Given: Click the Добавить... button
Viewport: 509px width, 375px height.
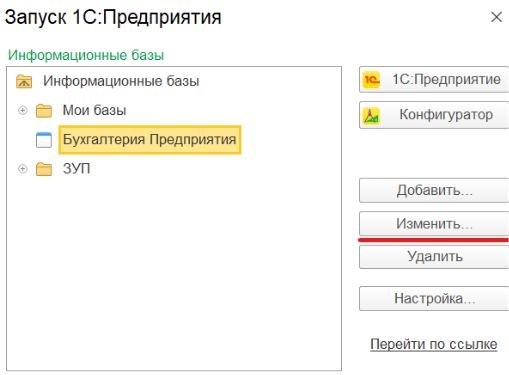Looking at the screenshot, I should 434,190.
